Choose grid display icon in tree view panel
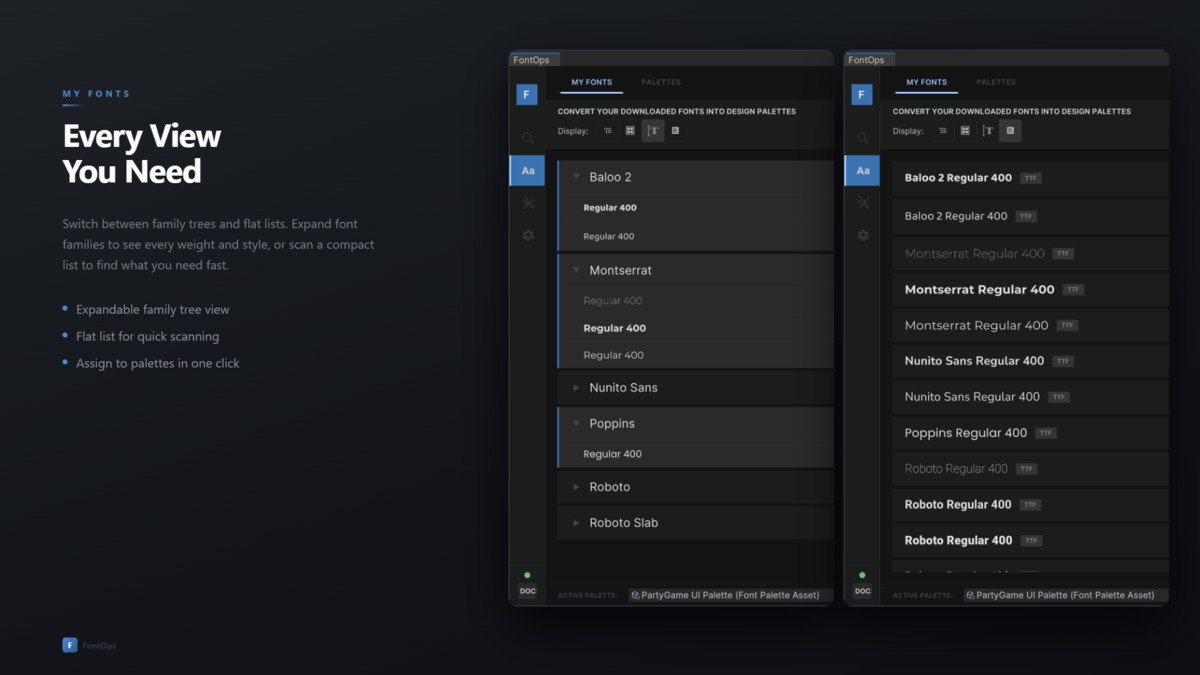 pyautogui.click(x=630, y=131)
